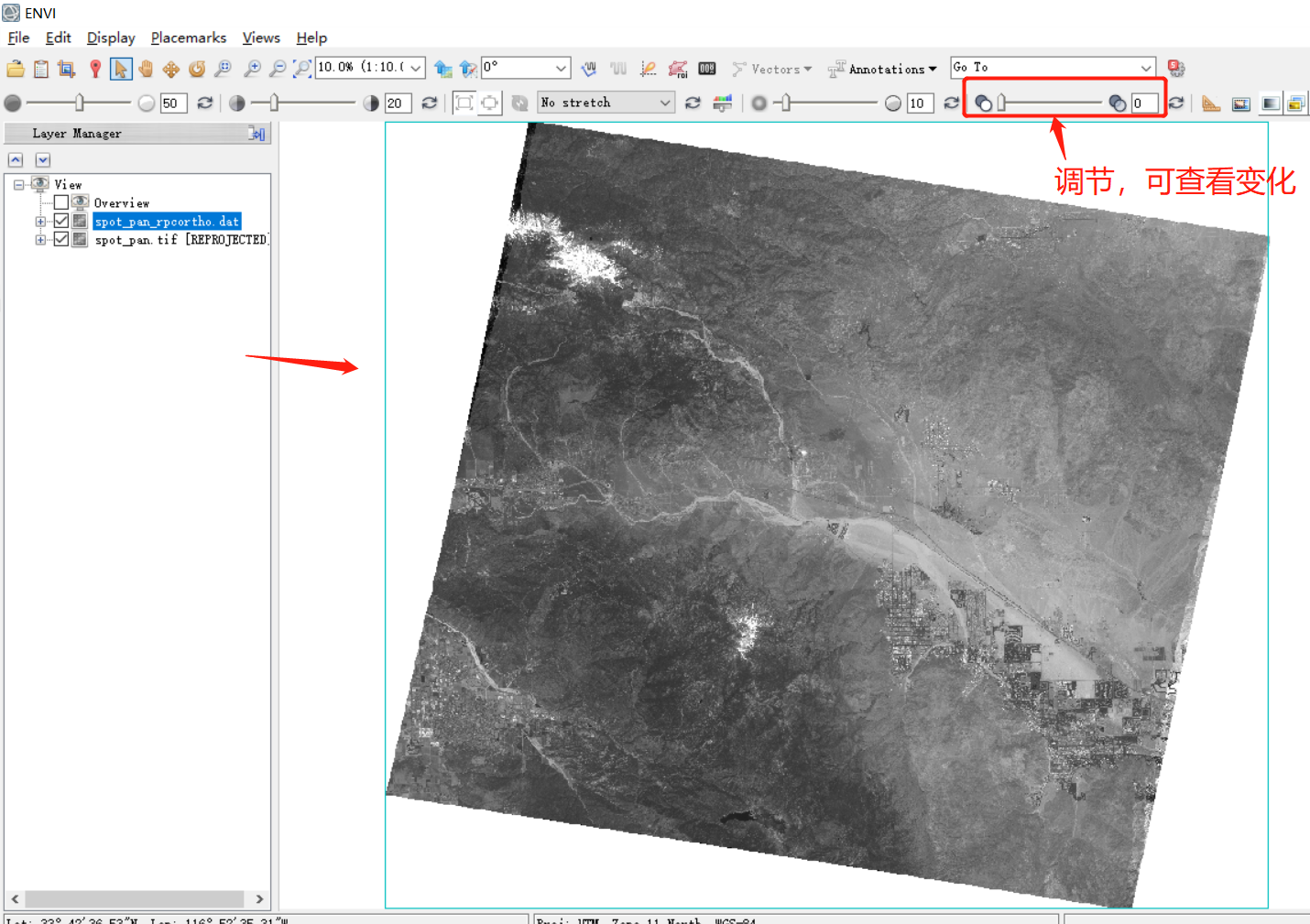Select the Rotate view tool

point(197,69)
